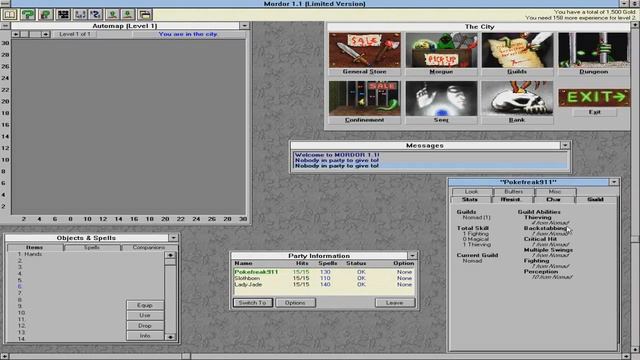Switch to the Misc tab
The height and width of the screenshot is (360, 640).
555,191
